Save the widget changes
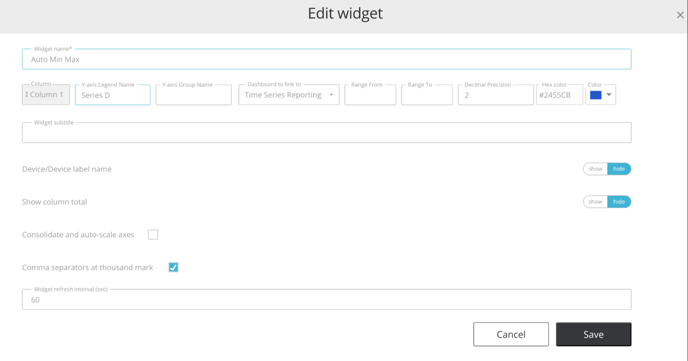 tap(594, 334)
